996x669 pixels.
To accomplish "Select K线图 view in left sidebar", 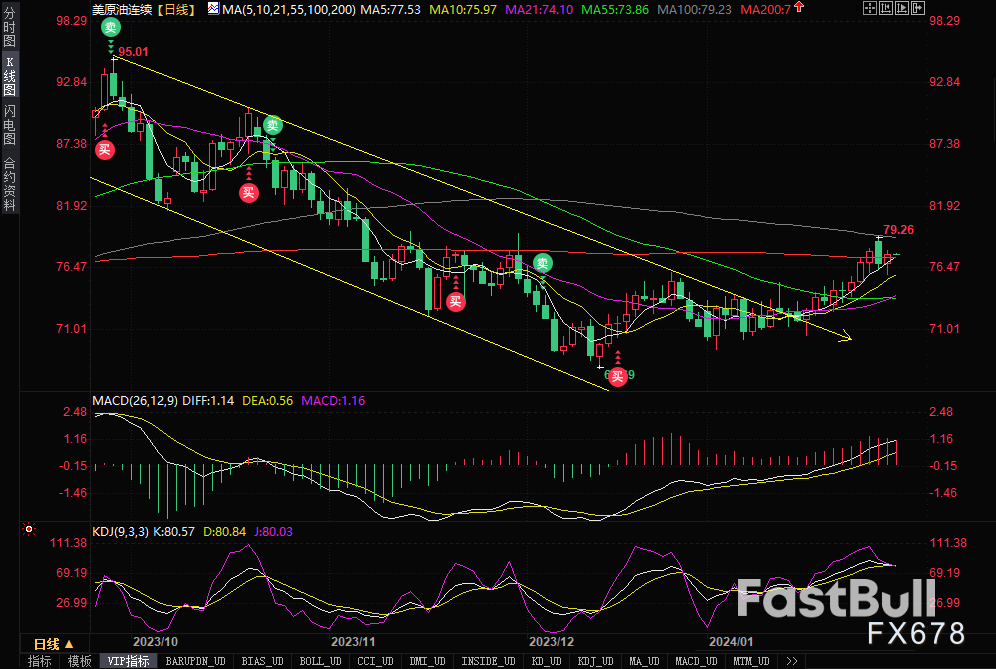I will 10,76.
